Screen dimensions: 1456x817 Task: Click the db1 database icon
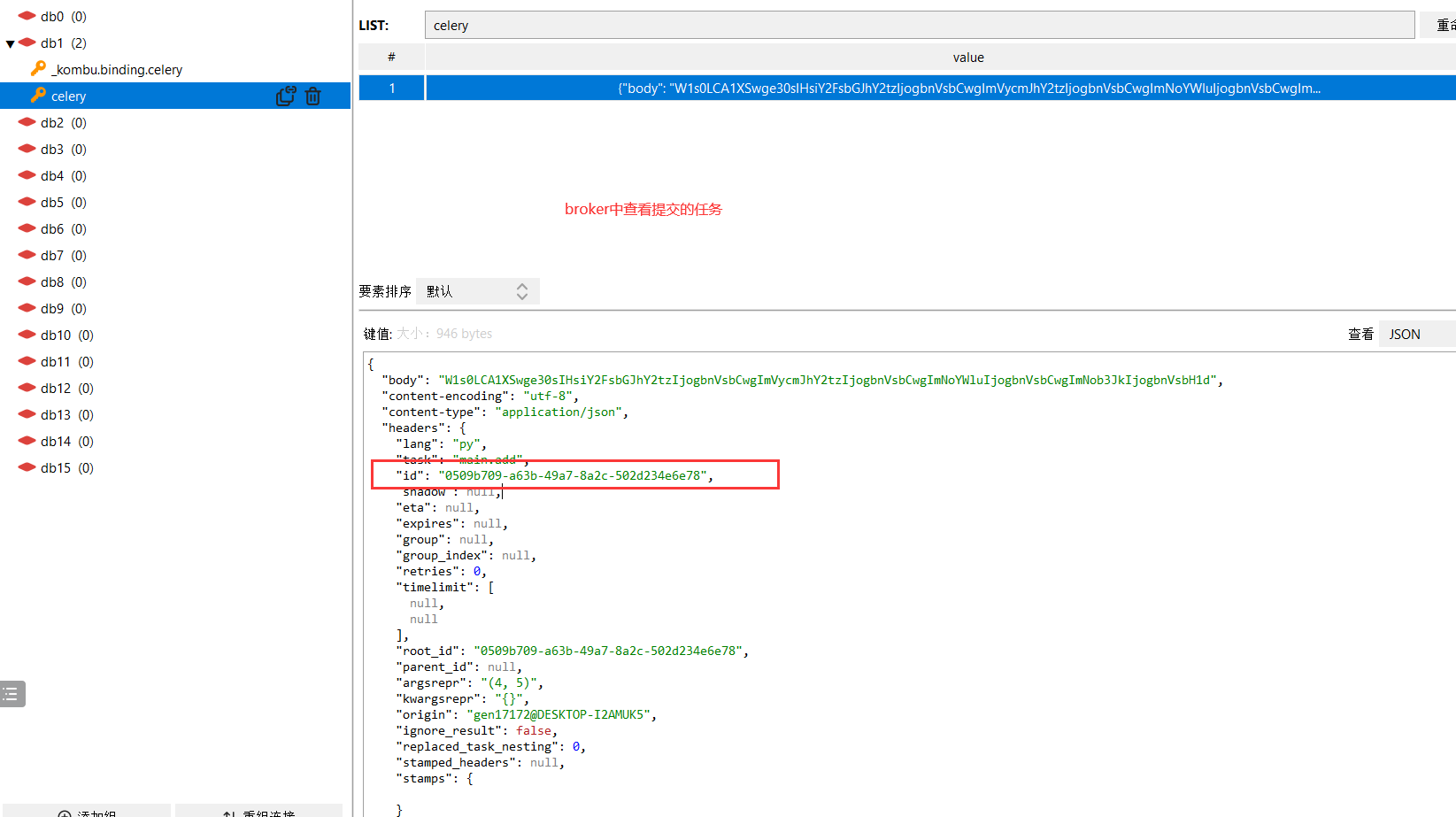point(27,42)
